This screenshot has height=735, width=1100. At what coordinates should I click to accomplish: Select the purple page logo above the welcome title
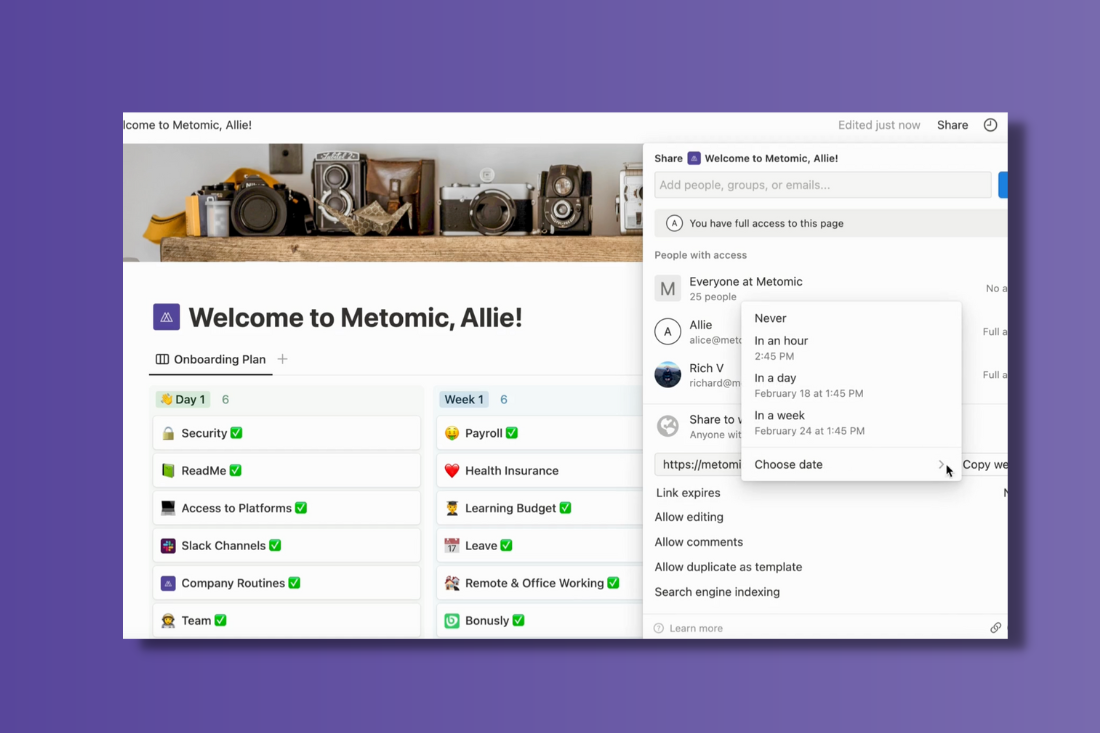click(166, 316)
